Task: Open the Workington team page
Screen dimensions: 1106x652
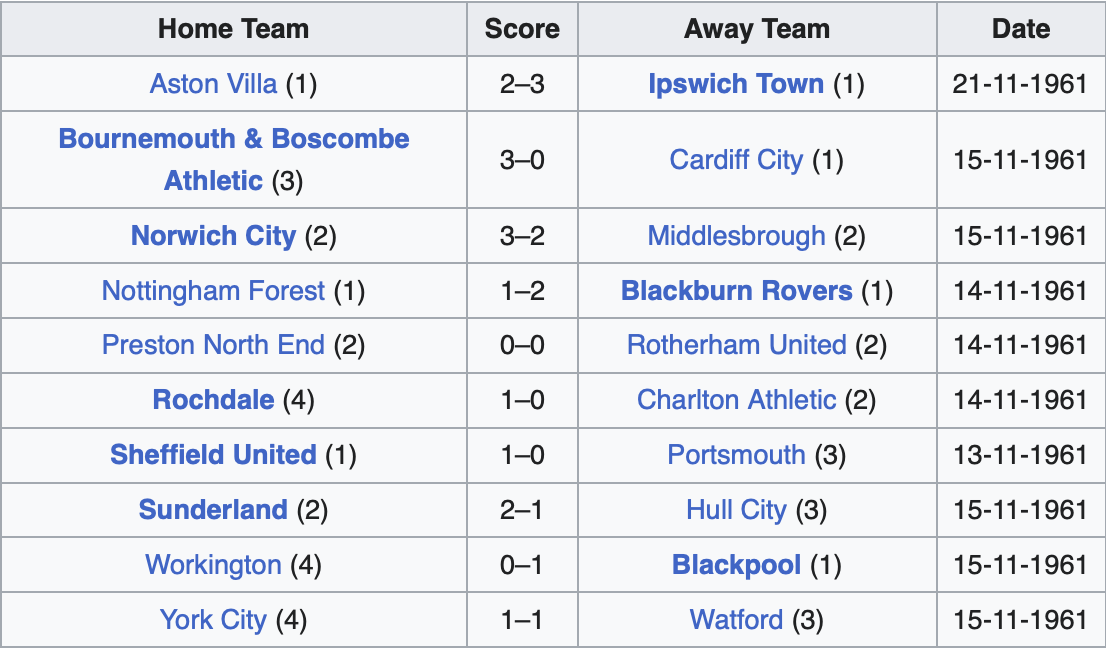Action: click(x=213, y=565)
